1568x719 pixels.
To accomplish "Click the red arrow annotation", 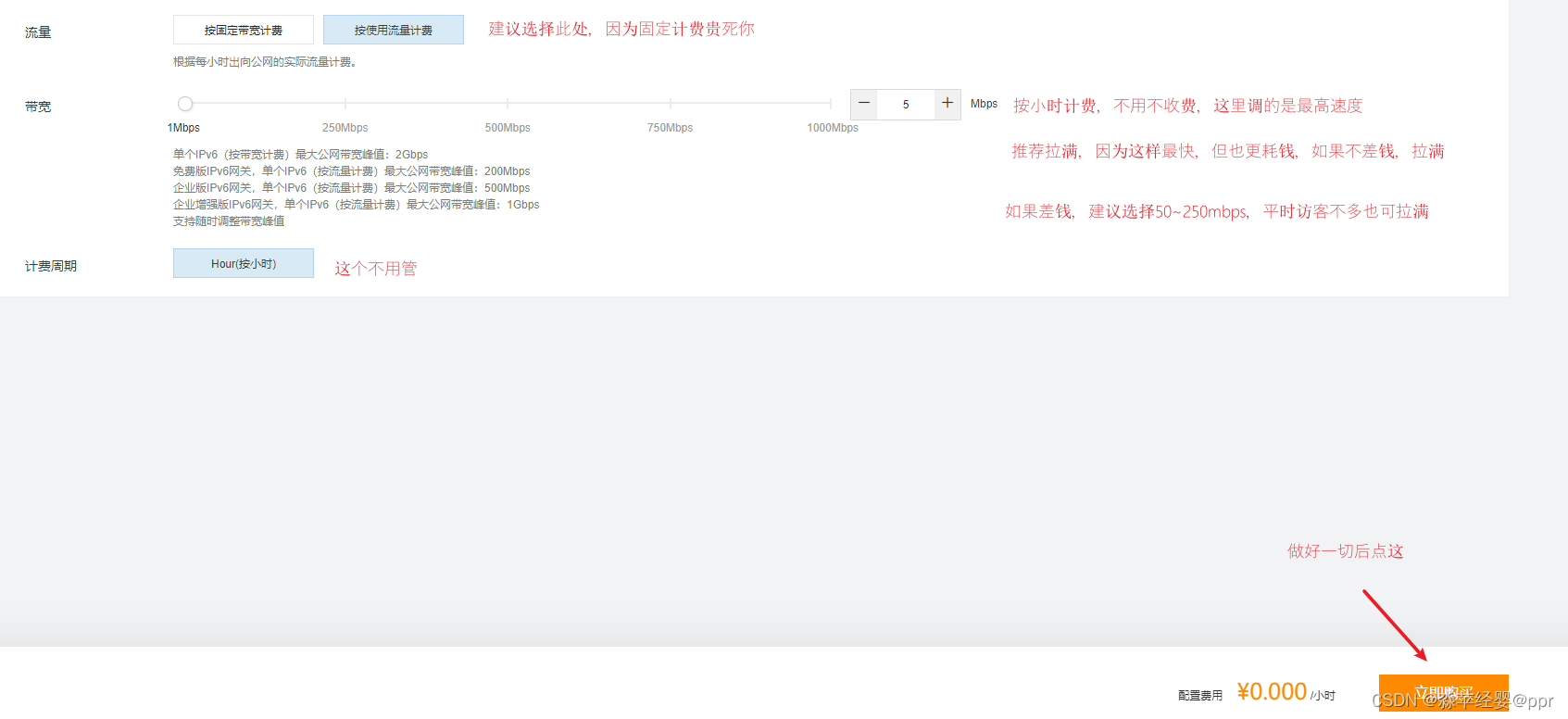I will pyautogui.click(x=1395, y=625).
